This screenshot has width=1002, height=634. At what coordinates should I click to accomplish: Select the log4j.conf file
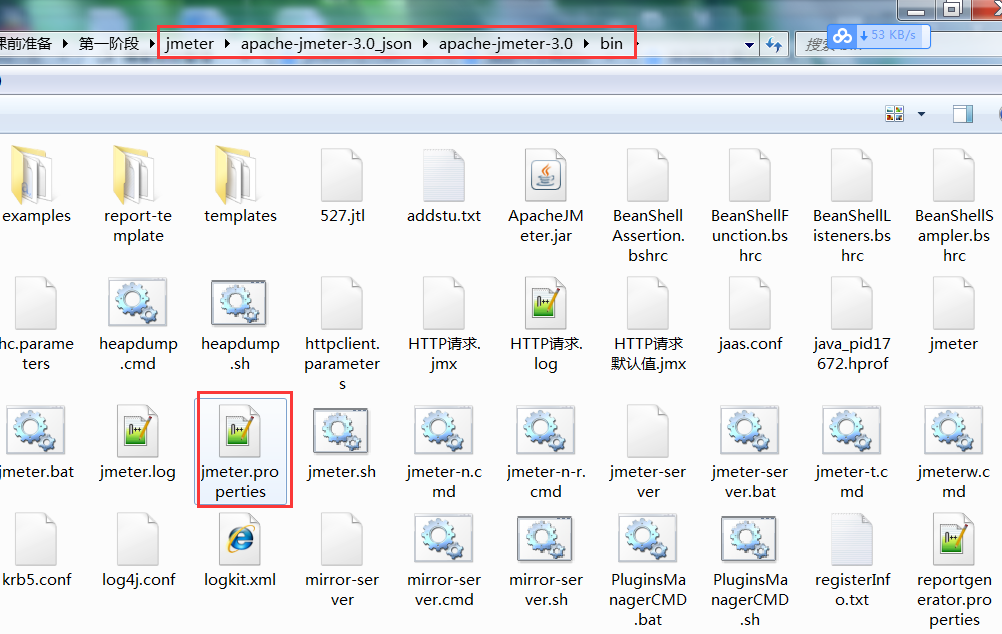(138, 550)
